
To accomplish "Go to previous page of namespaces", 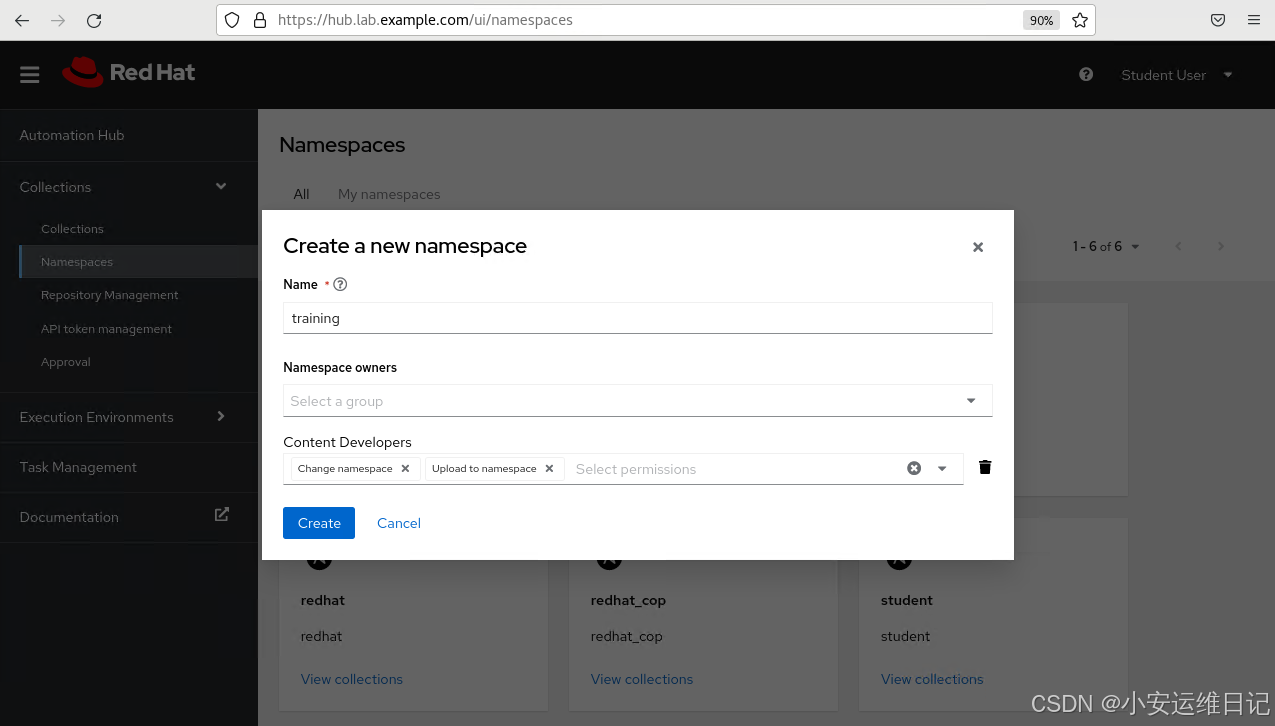I will (x=1179, y=246).
